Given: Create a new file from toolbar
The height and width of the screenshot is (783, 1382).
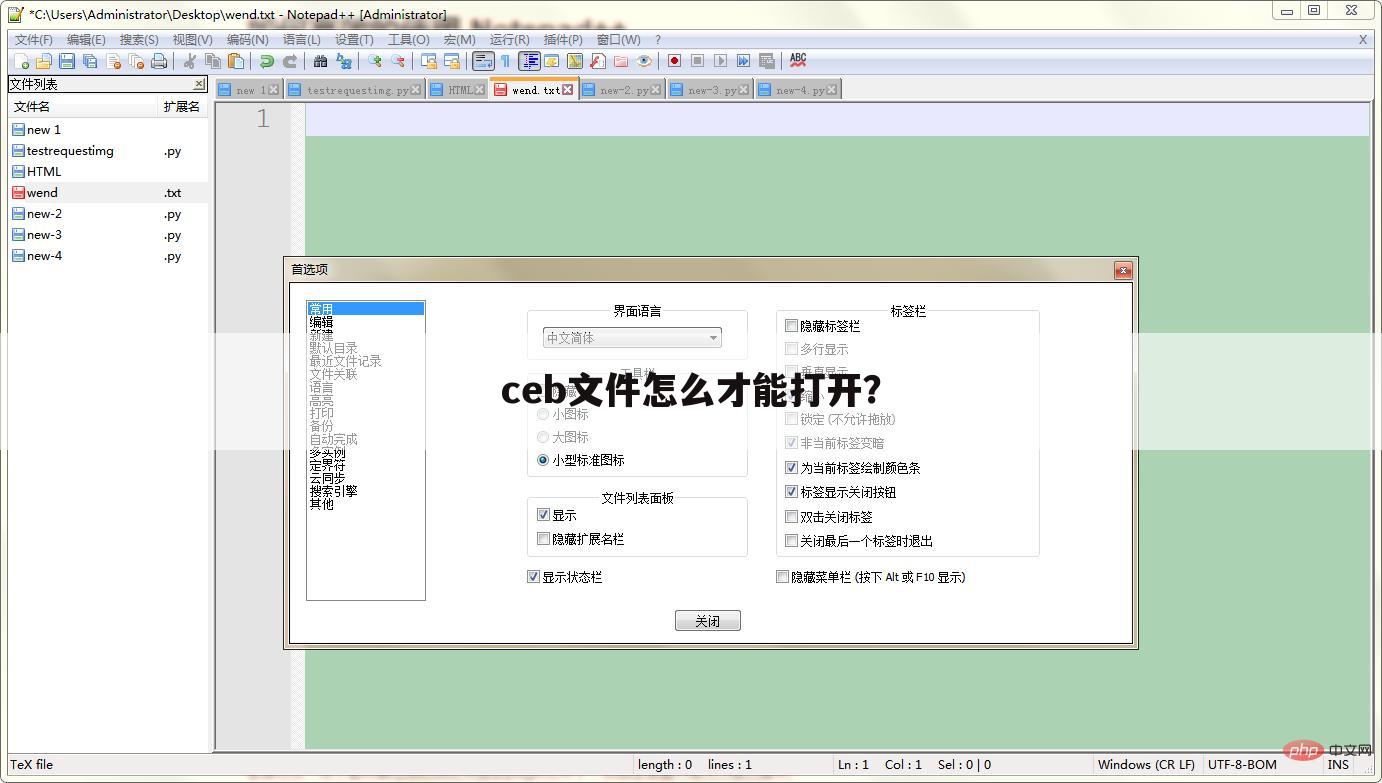Looking at the screenshot, I should point(20,61).
